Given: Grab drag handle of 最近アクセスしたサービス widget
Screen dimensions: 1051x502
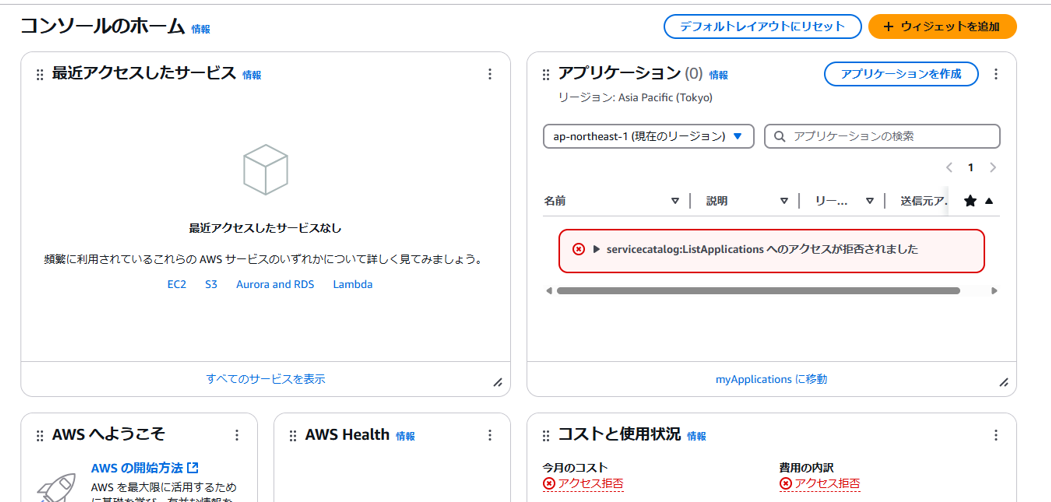Looking at the screenshot, I should tap(40, 74).
